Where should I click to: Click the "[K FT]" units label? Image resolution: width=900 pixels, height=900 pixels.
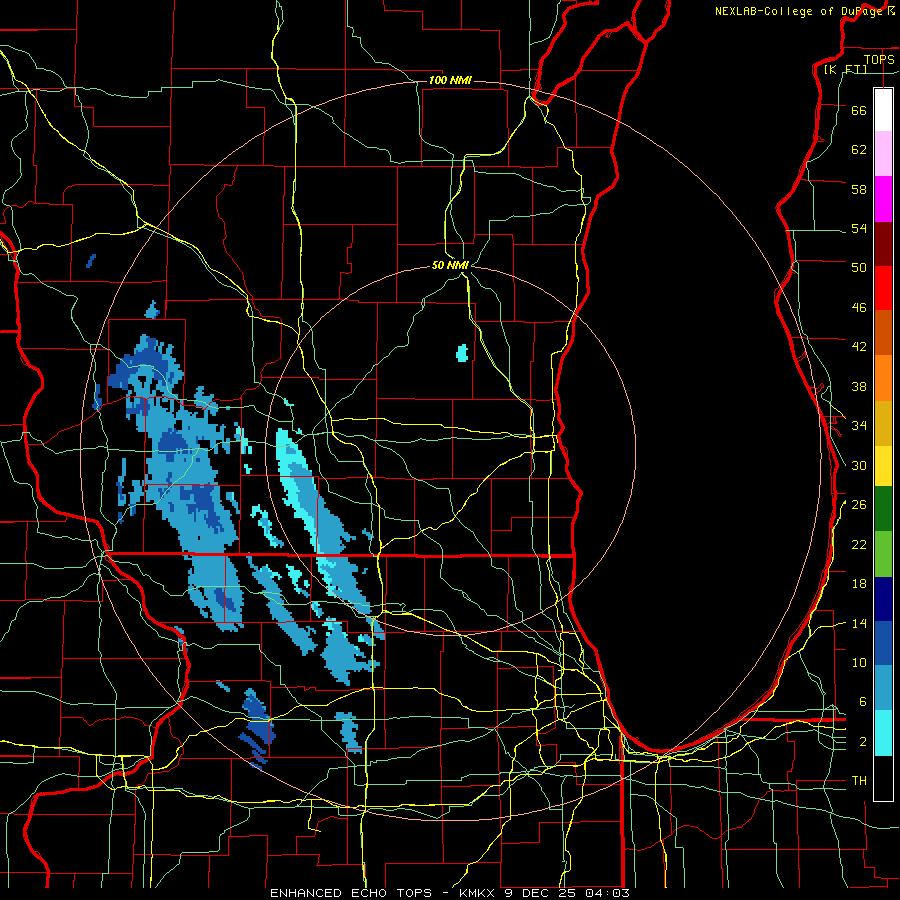point(845,69)
